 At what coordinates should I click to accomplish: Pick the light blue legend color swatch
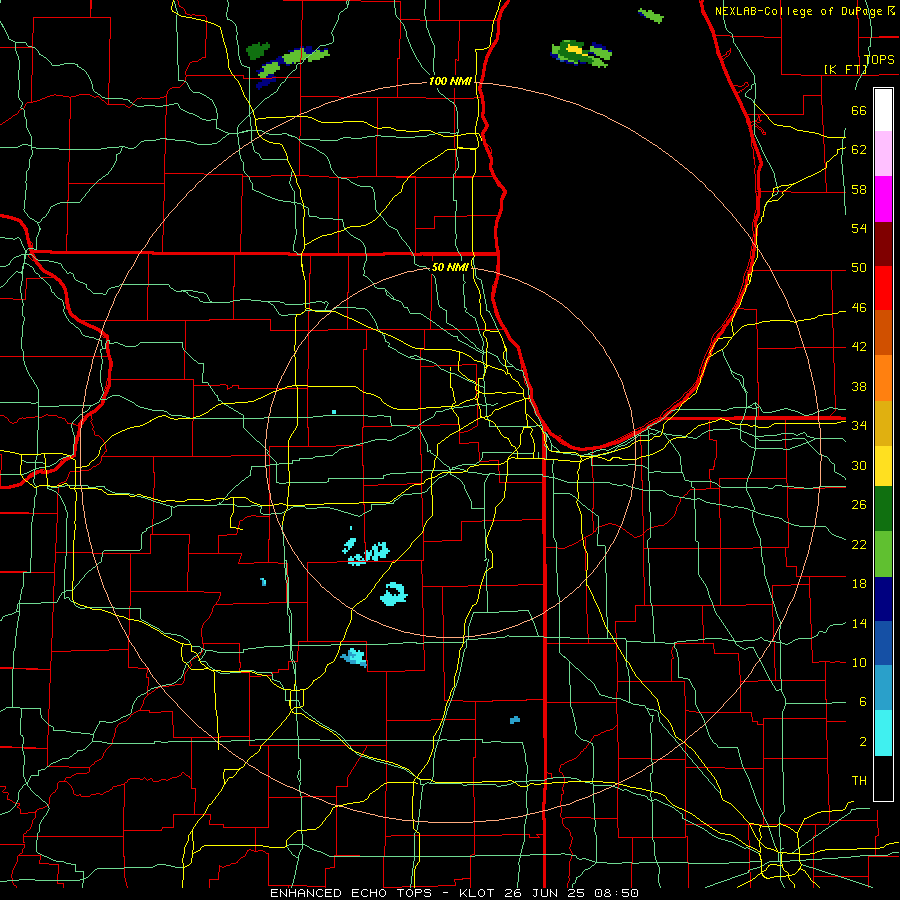883,688
